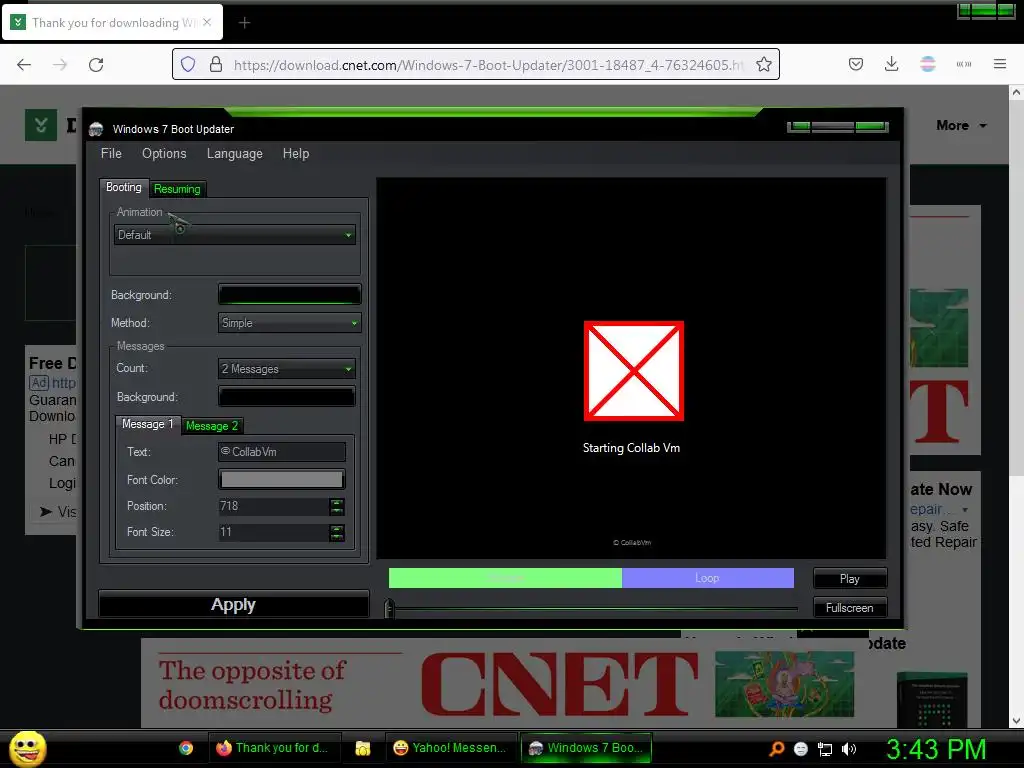
Task: Click the CNET Download logo icon
Action: tap(40, 125)
